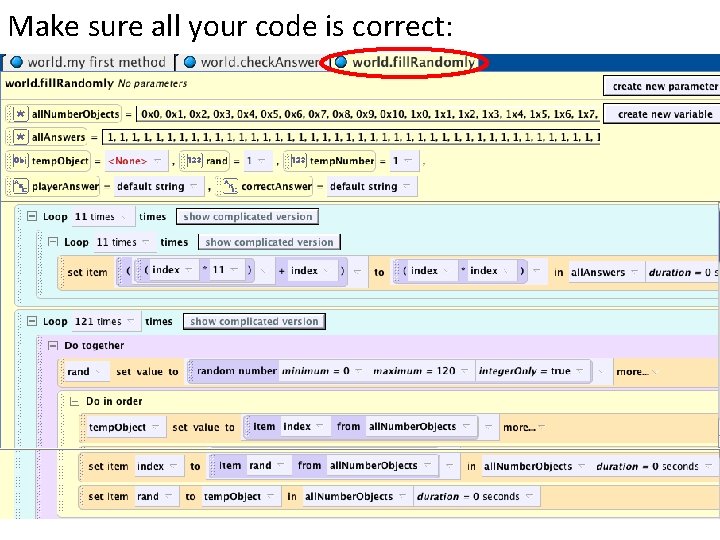Switch to world.my first method tab

pos(88,62)
